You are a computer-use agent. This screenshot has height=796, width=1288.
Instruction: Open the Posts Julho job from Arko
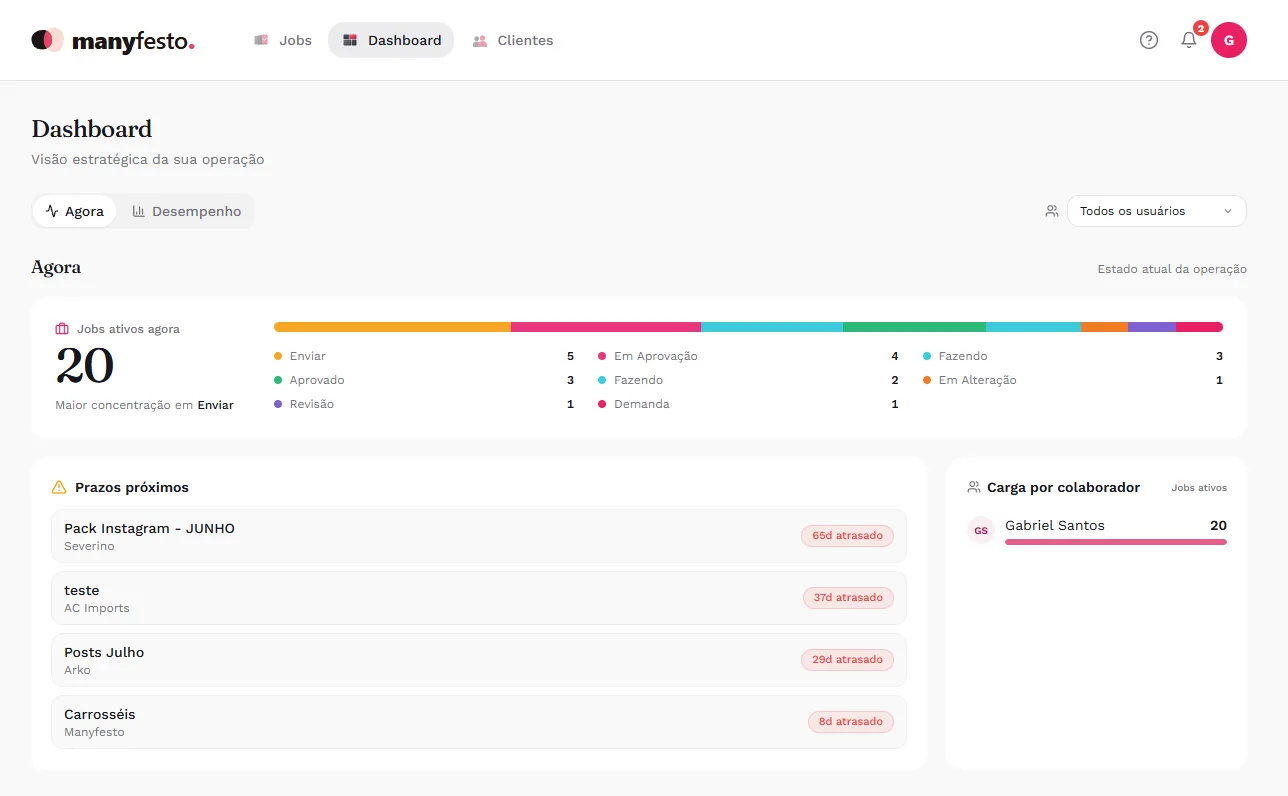[x=479, y=660]
